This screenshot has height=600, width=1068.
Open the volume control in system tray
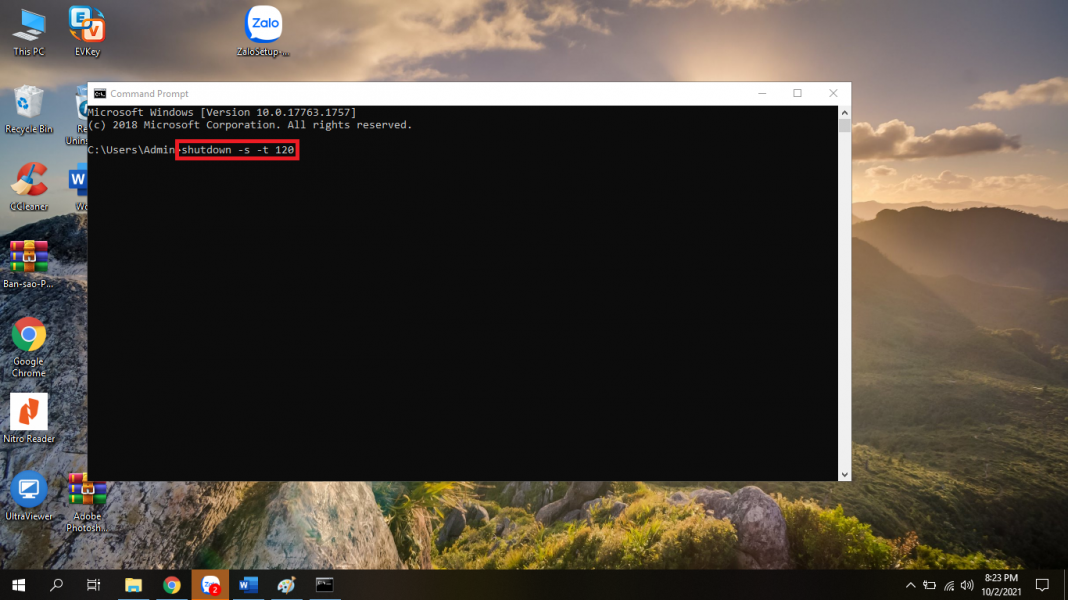pos(967,585)
